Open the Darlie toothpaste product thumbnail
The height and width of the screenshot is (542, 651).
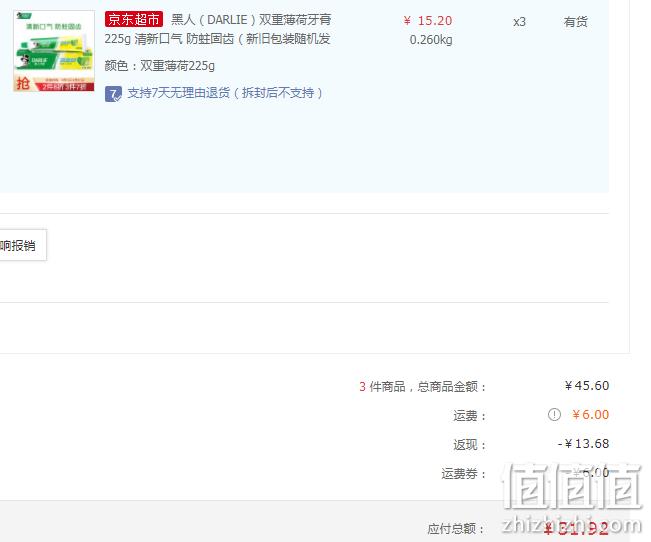click(x=54, y=51)
